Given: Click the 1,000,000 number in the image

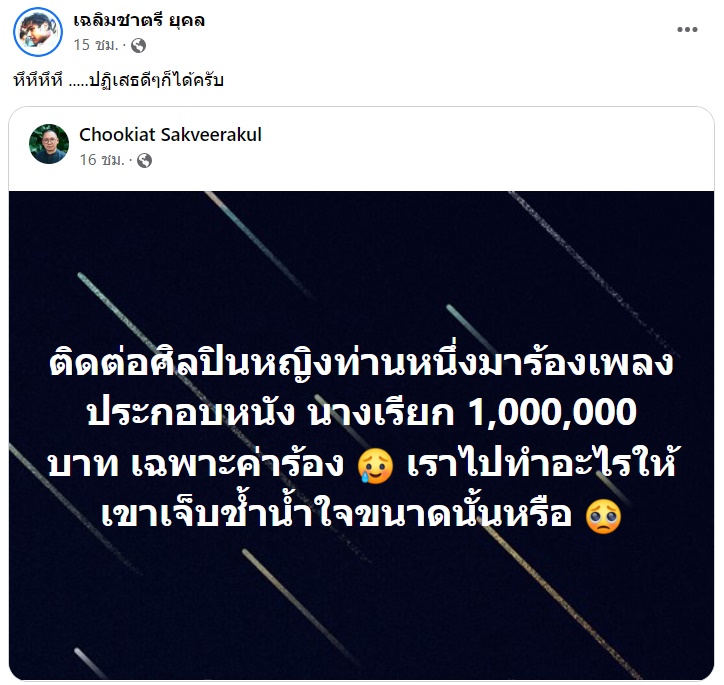Looking at the screenshot, I should (553, 412).
